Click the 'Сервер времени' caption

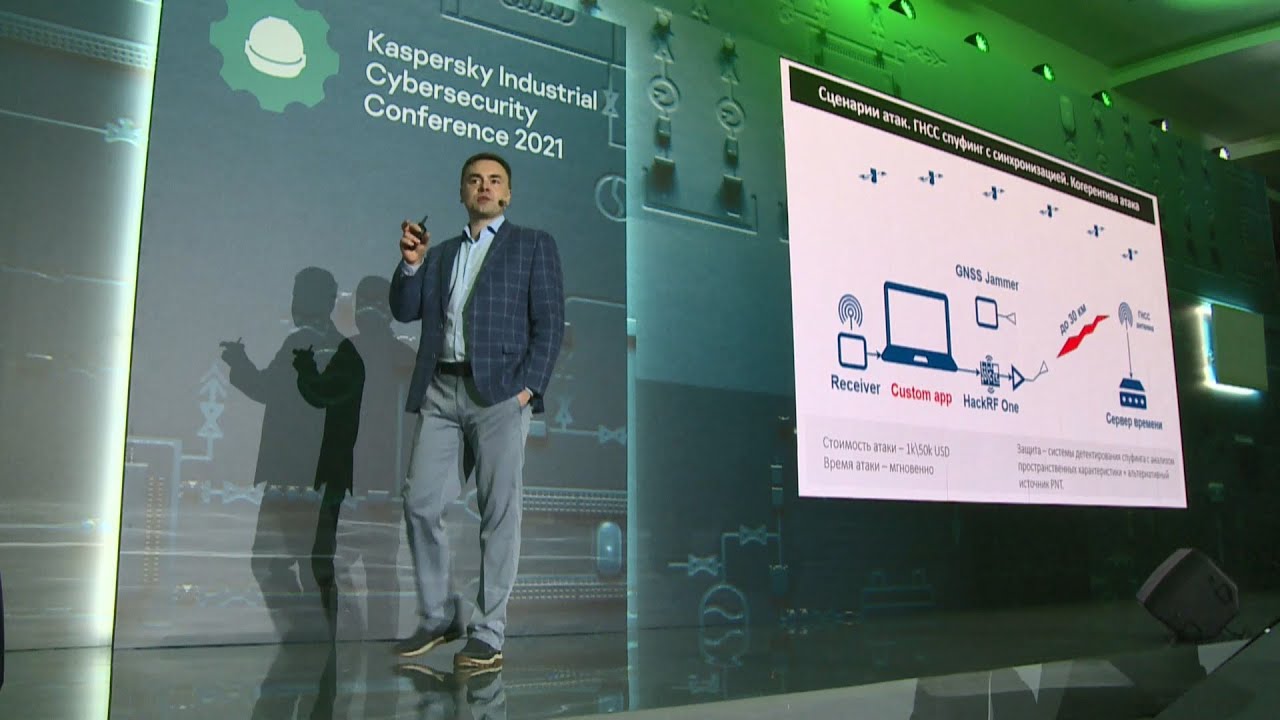pos(1133,423)
